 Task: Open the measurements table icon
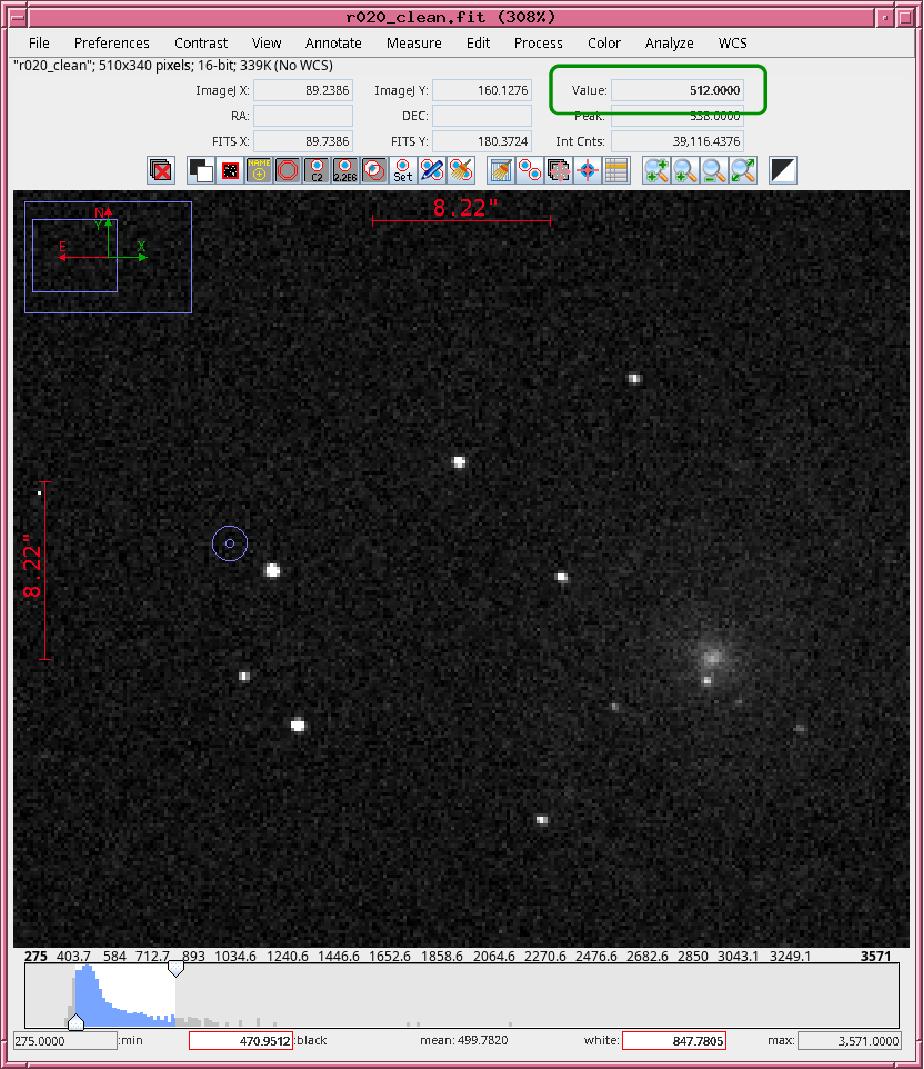616,171
